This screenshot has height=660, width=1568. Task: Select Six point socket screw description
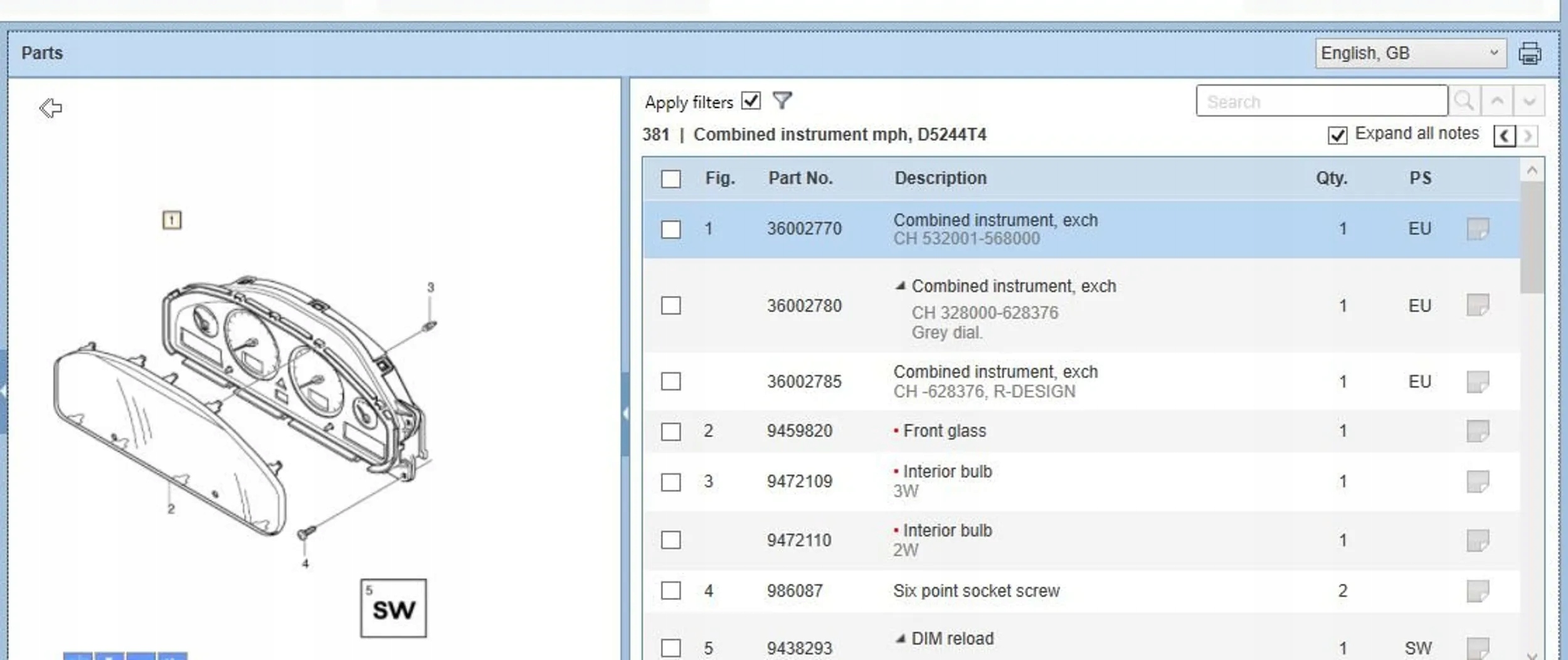(976, 591)
